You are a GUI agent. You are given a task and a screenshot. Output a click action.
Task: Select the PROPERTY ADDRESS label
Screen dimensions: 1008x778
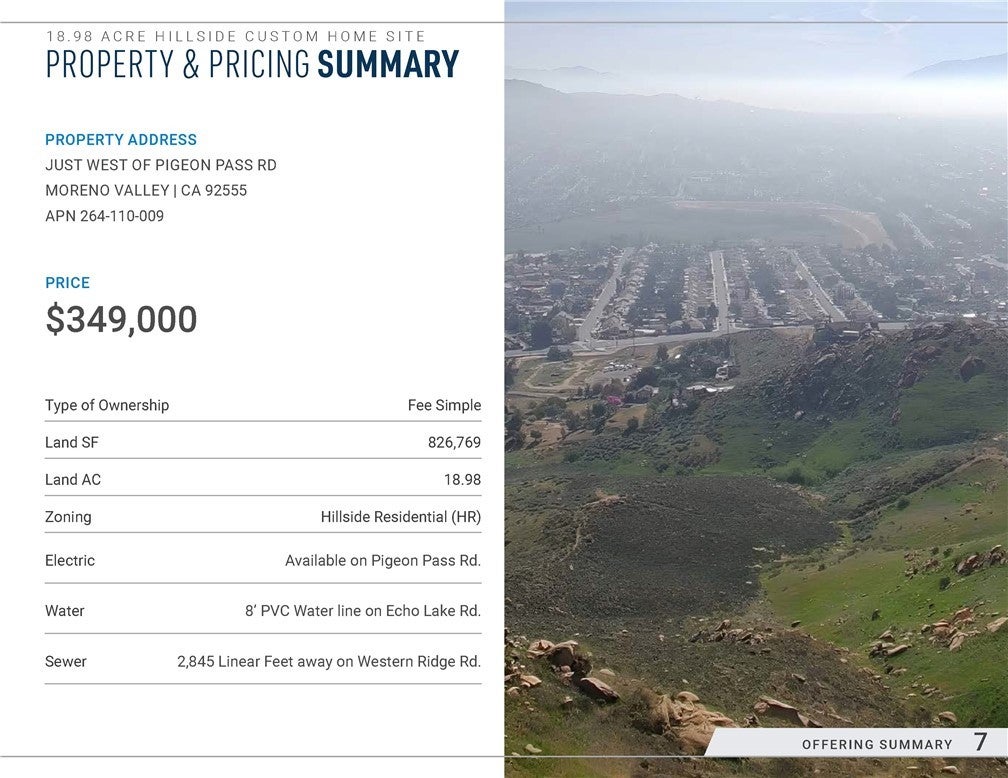[x=121, y=140]
